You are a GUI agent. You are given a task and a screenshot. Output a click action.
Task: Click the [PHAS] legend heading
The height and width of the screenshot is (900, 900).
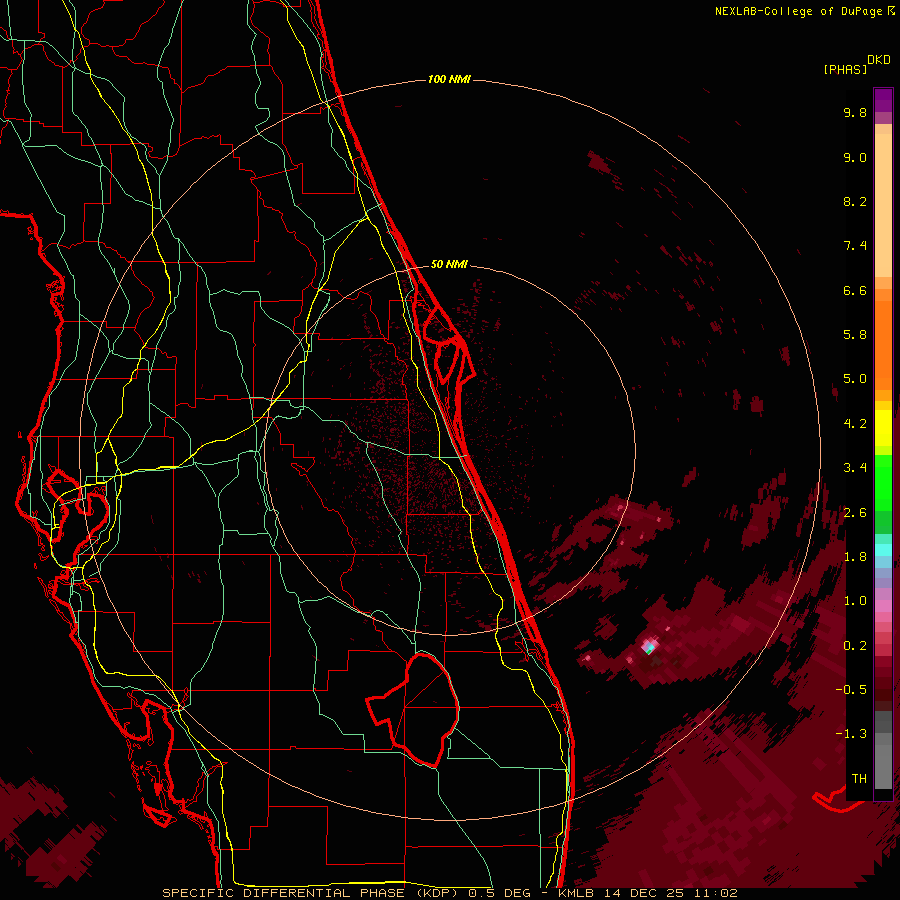845,69
